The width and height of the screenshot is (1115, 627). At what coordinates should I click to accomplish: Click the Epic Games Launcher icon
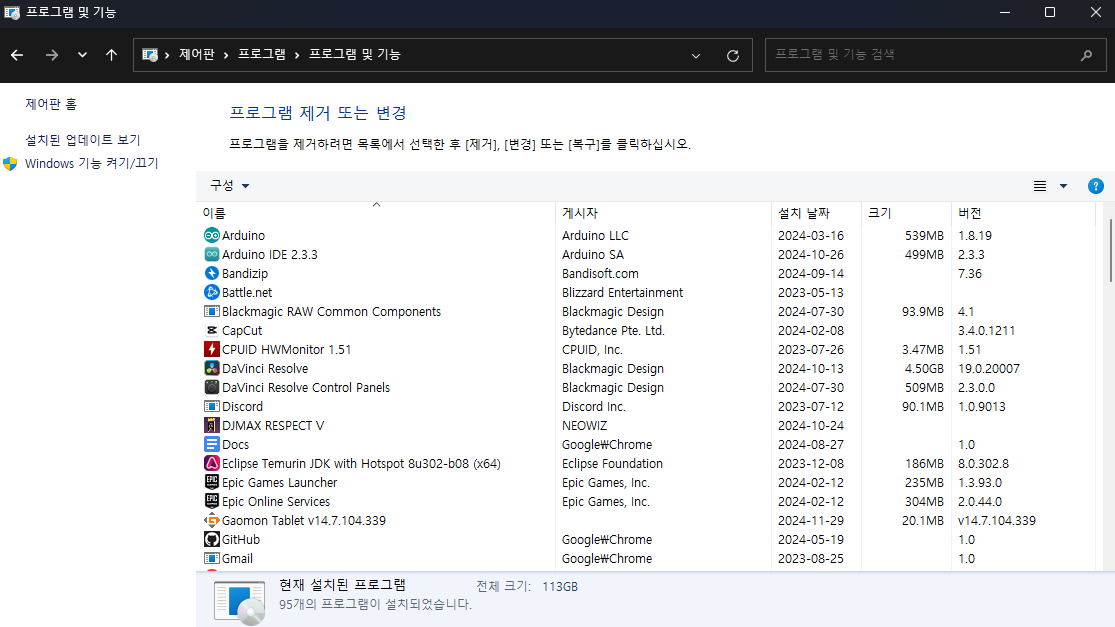(211, 483)
